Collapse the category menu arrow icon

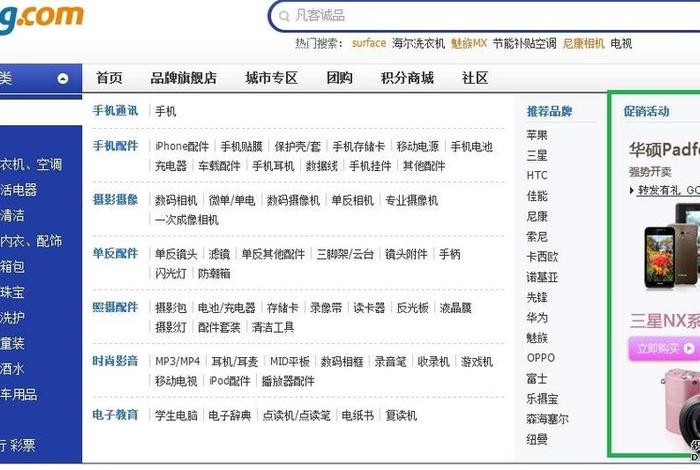click(63, 79)
